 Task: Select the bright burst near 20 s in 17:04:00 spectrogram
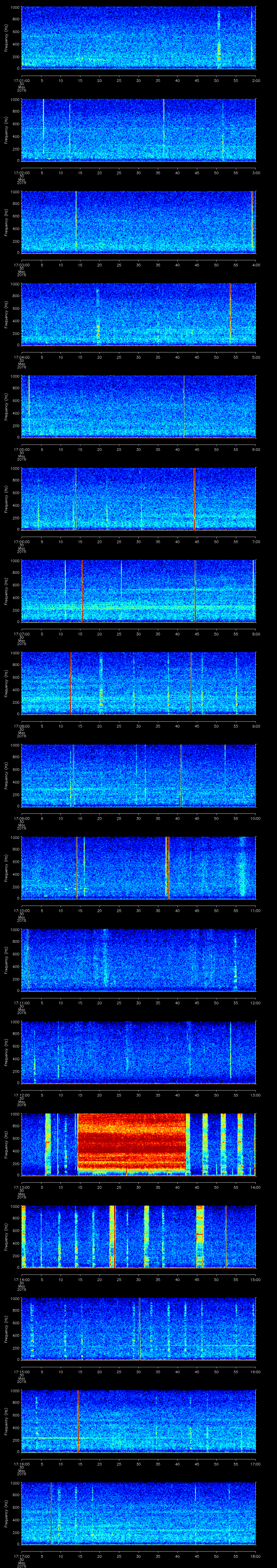point(97,315)
